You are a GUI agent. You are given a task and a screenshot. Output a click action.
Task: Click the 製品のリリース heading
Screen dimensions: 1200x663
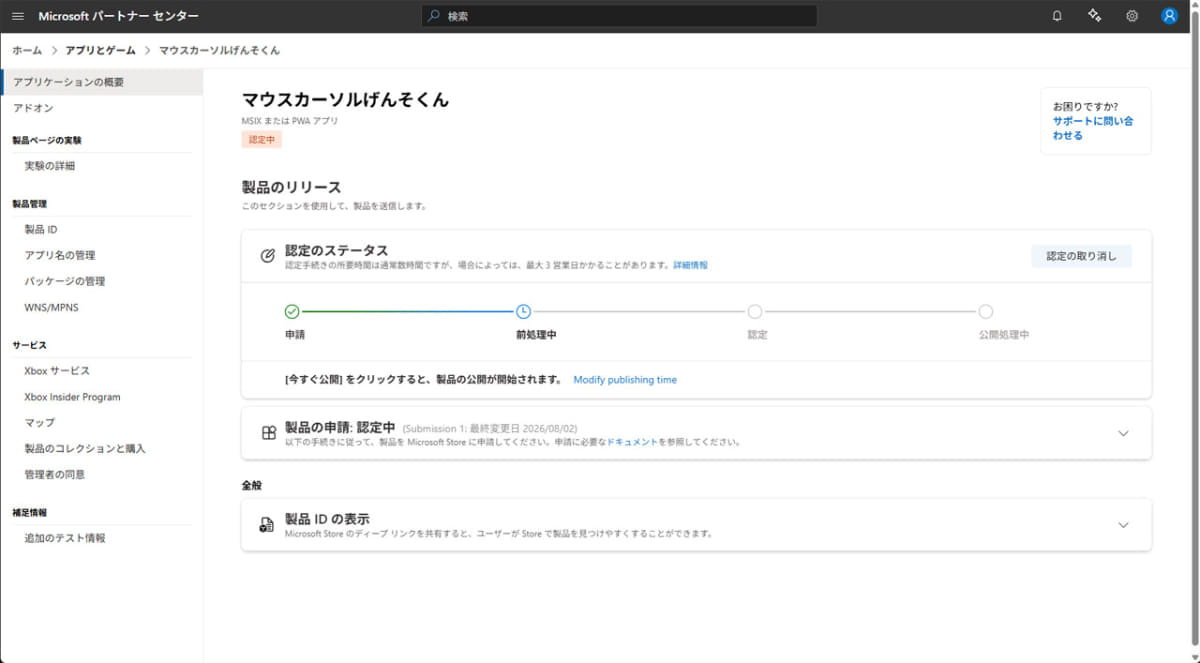[291, 187]
